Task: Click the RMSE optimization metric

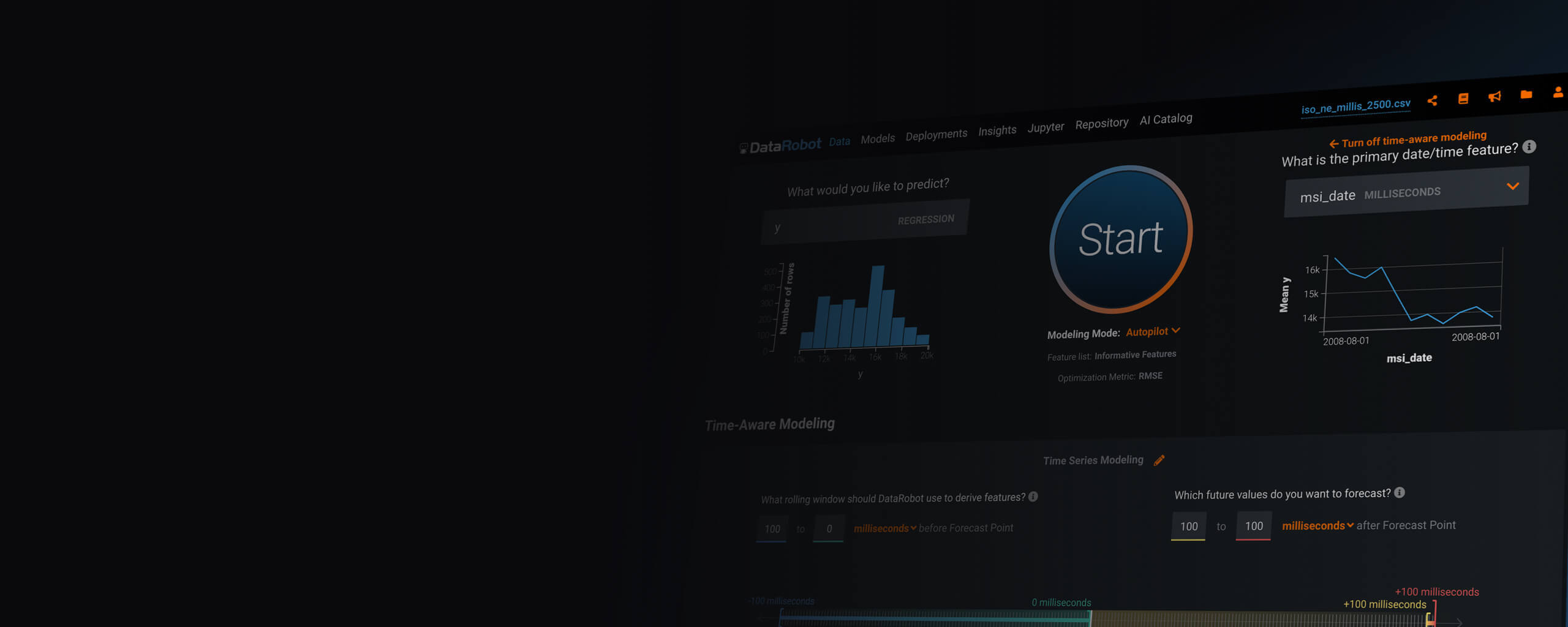Action: pyautogui.click(x=1150, y=375)
